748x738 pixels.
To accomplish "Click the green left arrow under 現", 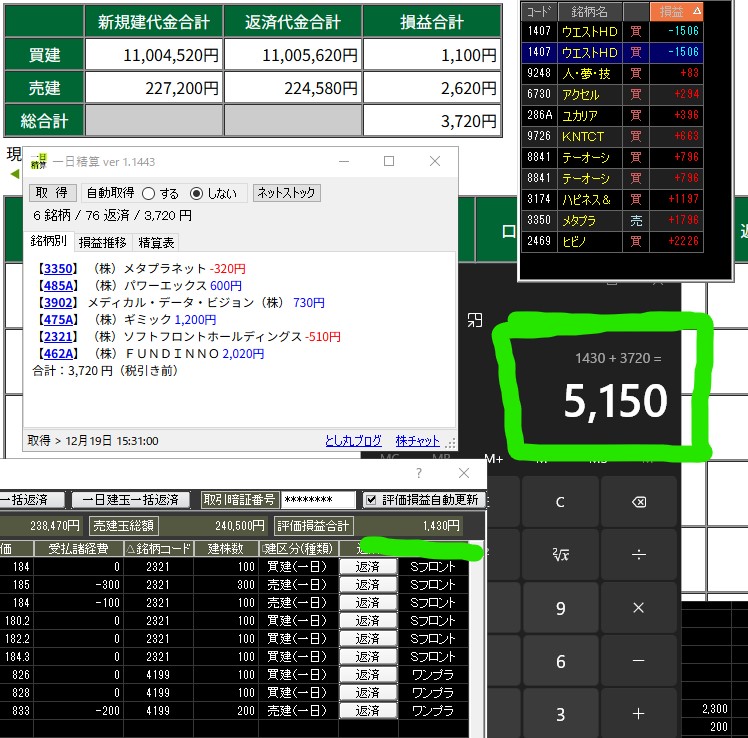I will coord(15,174).
